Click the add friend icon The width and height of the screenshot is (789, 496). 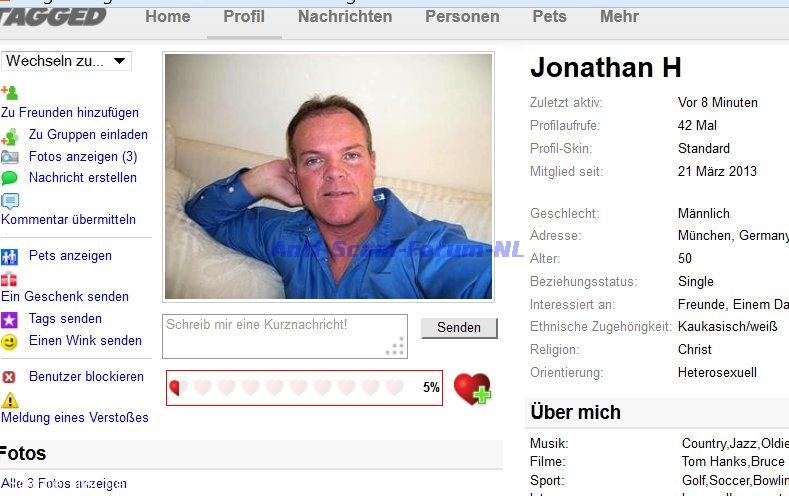point(10,93)
